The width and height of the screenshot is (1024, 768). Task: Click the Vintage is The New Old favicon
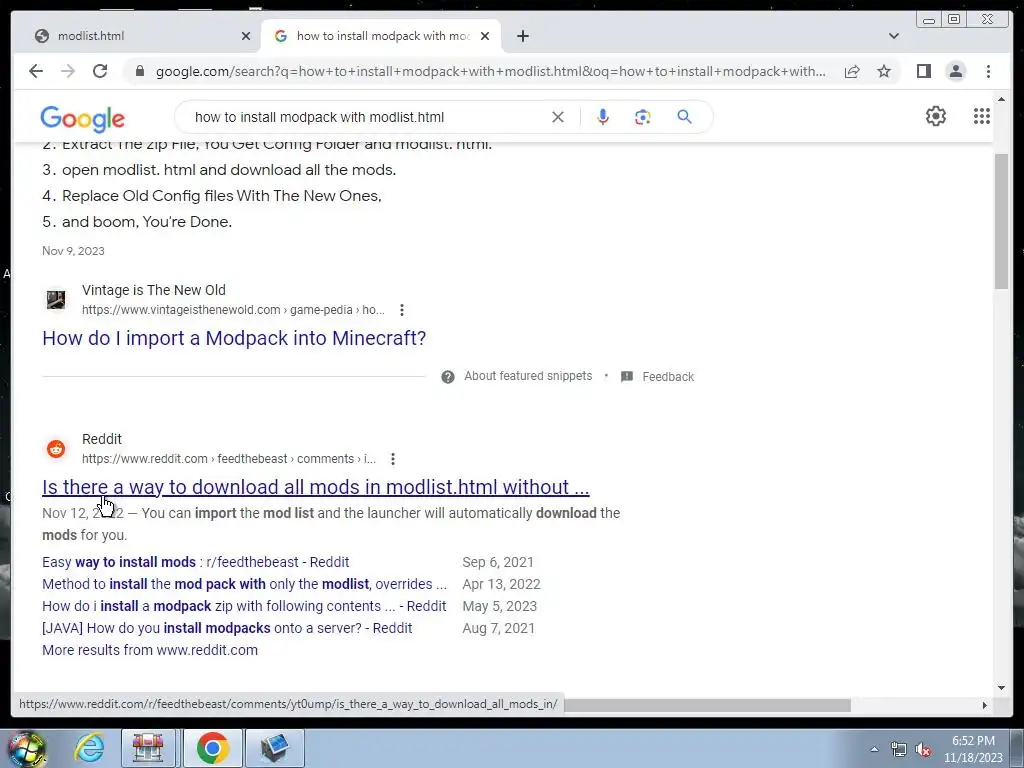click(56, 300)
